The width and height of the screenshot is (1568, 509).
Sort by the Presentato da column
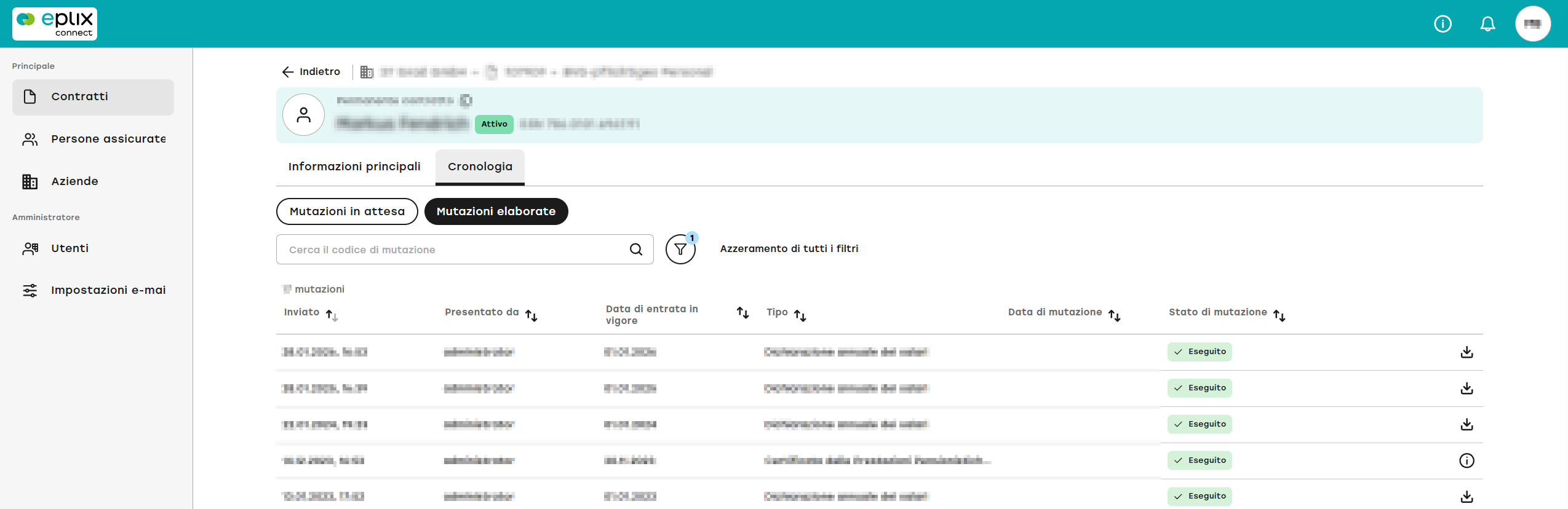[531, 315]
